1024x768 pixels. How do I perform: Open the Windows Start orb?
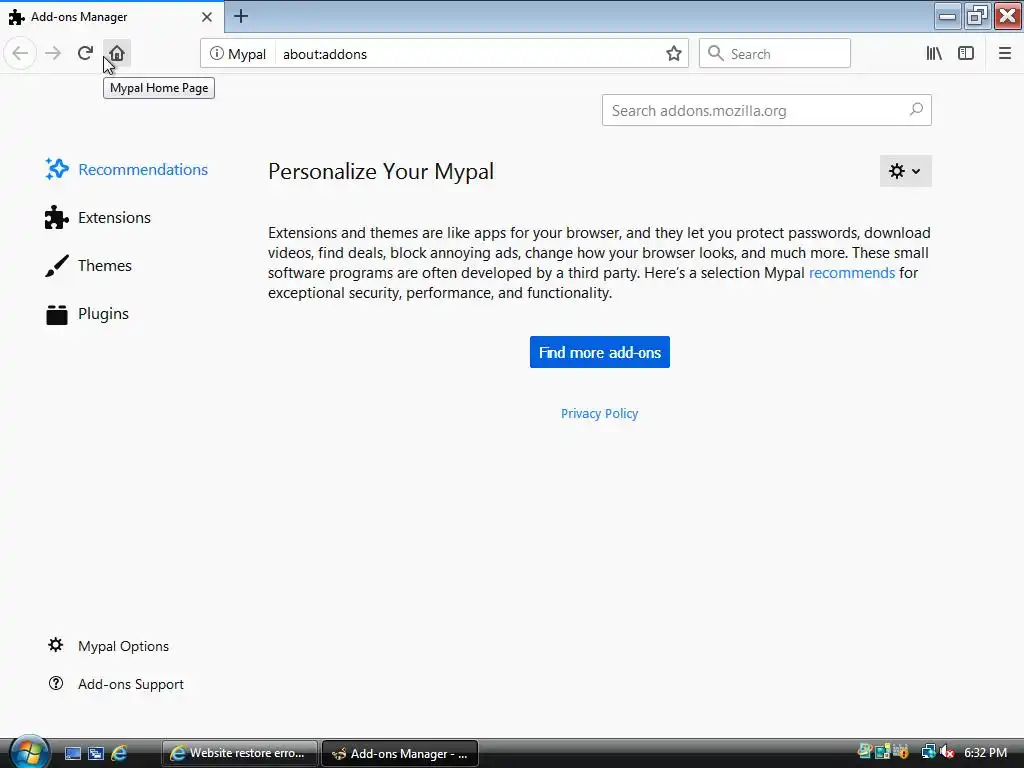[x=28, y=752]
